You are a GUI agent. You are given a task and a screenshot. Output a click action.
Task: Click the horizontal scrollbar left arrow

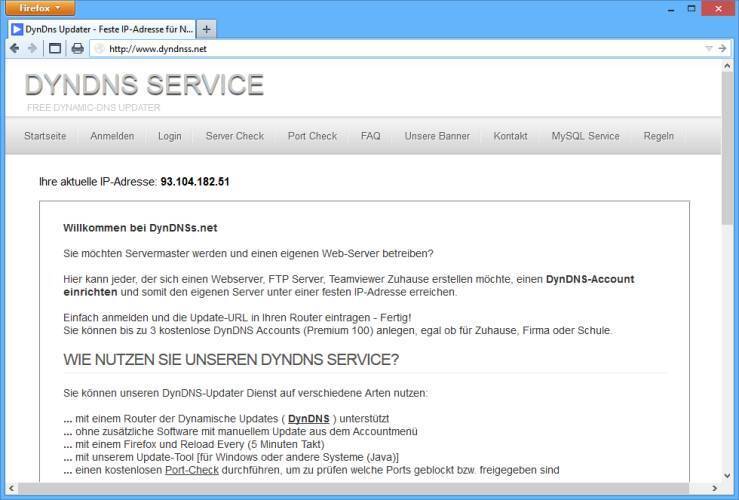pos(11,488)
